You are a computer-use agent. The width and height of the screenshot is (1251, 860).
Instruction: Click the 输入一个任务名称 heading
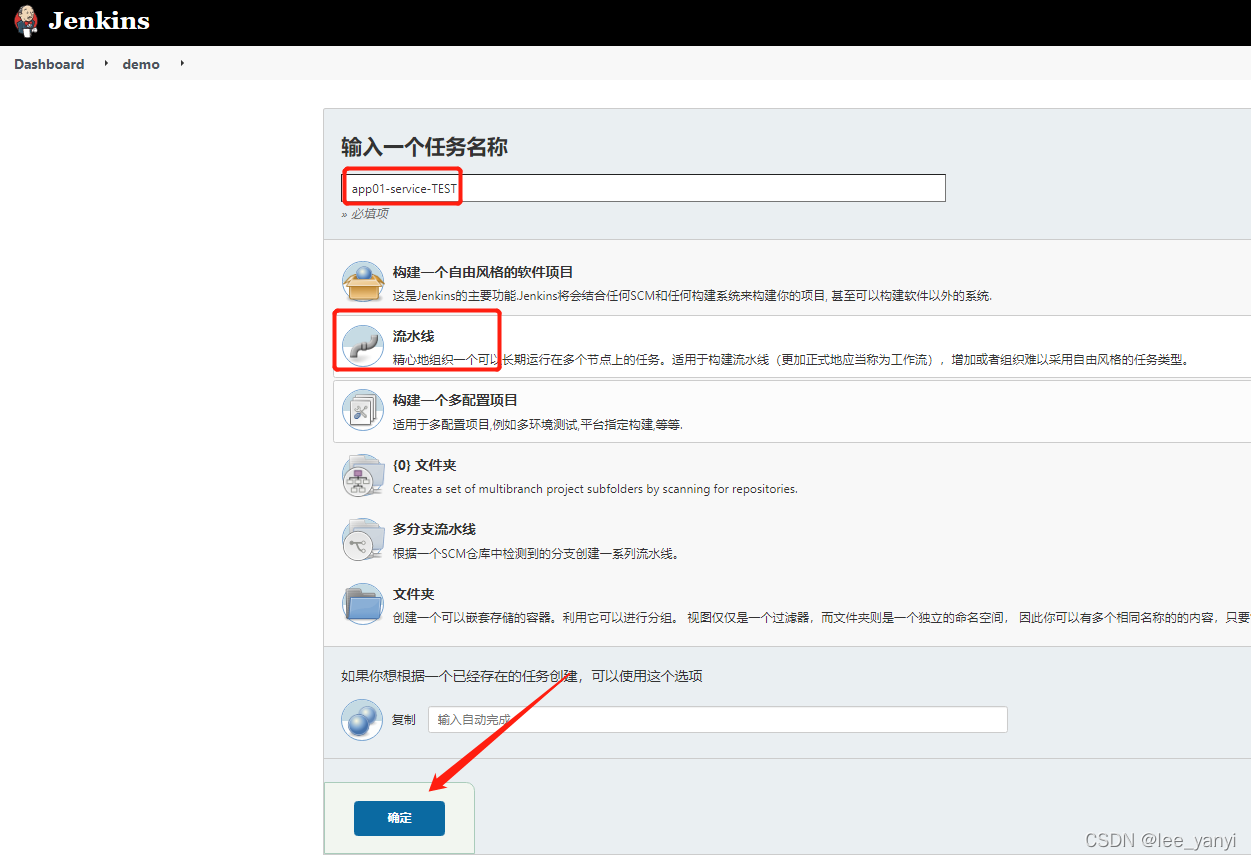pos(424,147)
